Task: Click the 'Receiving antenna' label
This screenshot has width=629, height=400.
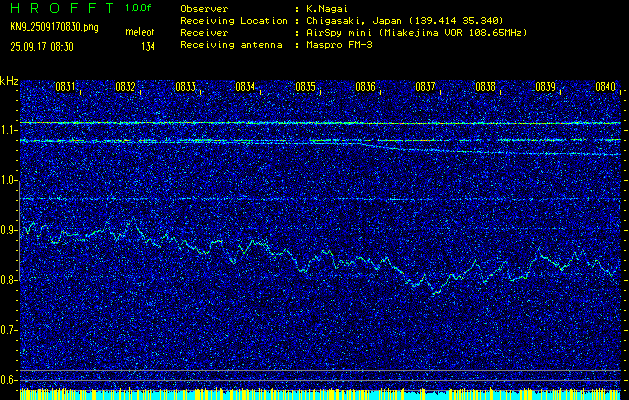Action: pos(231,45)
